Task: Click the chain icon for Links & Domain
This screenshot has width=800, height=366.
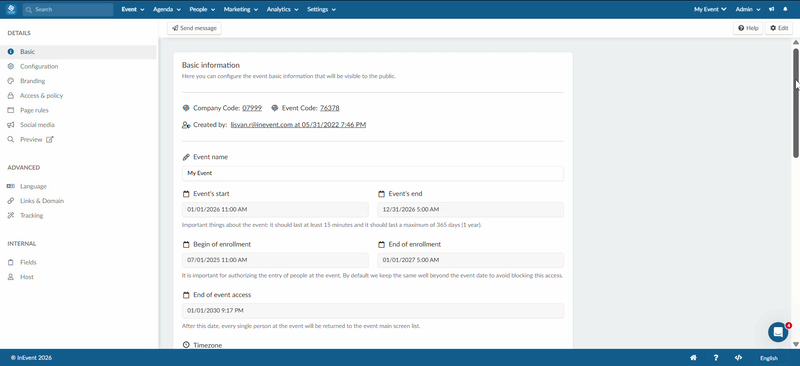Action: [x=10, y=201]
